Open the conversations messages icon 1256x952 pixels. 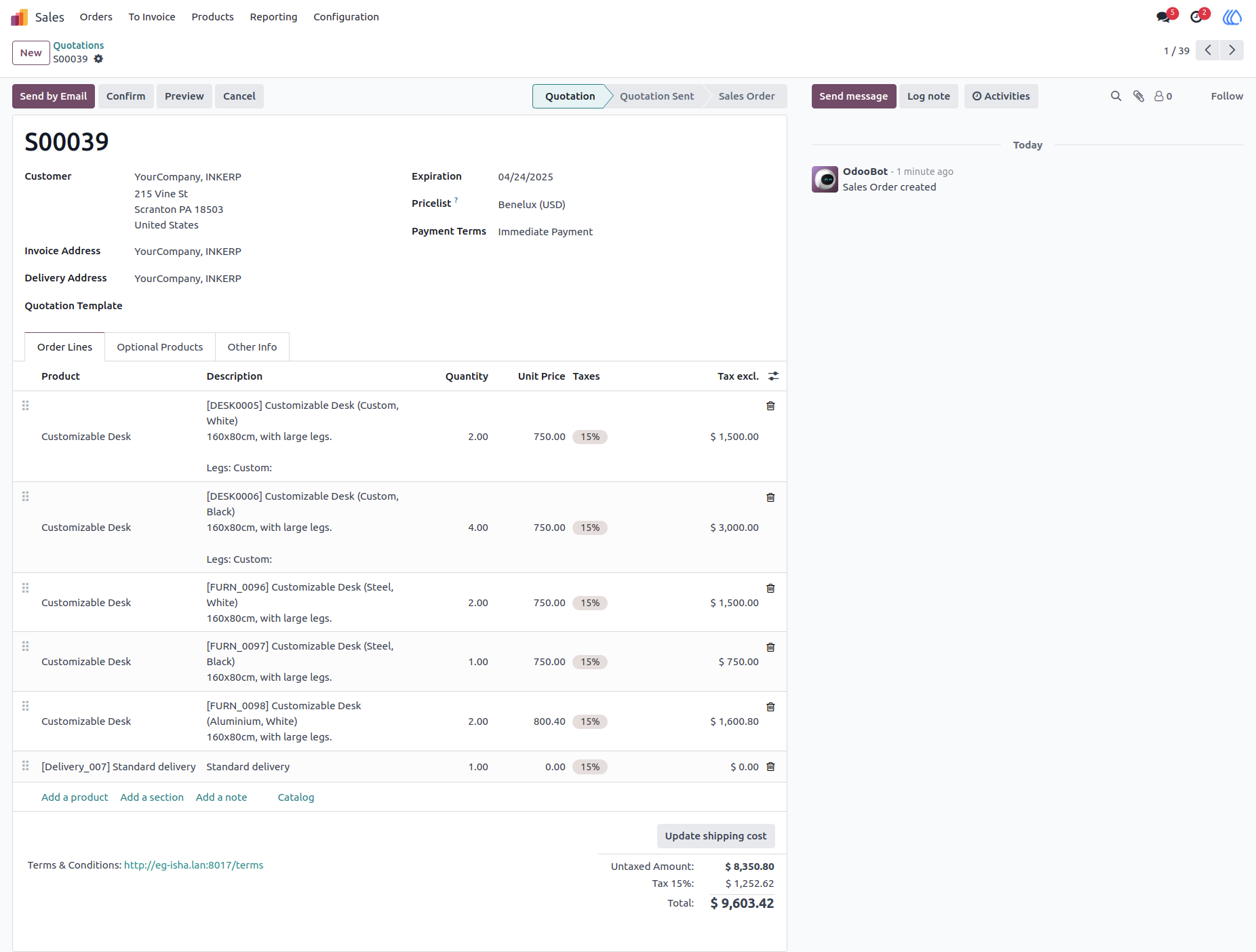tap(1164, 17)
